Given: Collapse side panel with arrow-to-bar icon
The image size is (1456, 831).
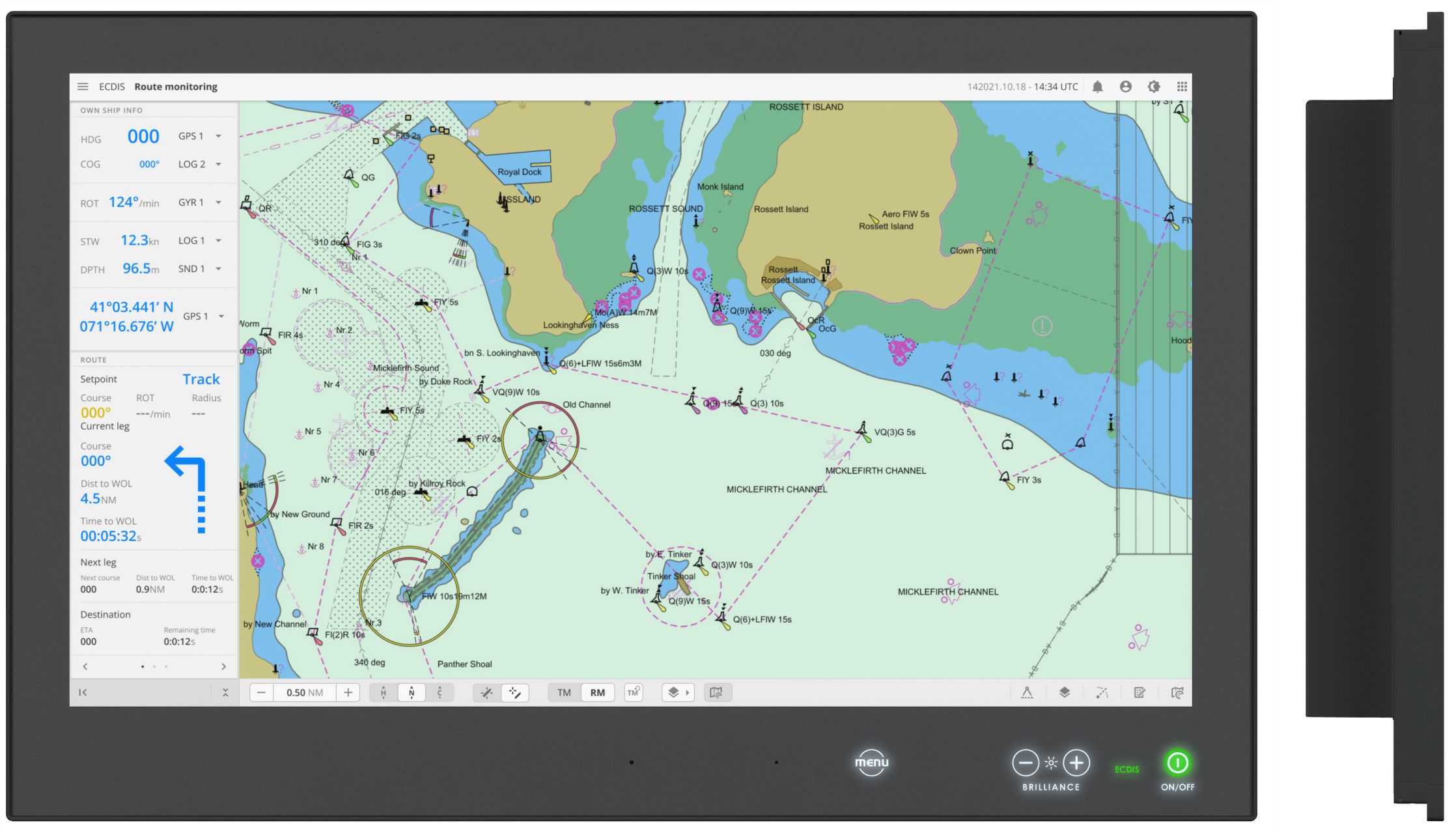Looking at the screenshot, I should click(x=83, y=692).
